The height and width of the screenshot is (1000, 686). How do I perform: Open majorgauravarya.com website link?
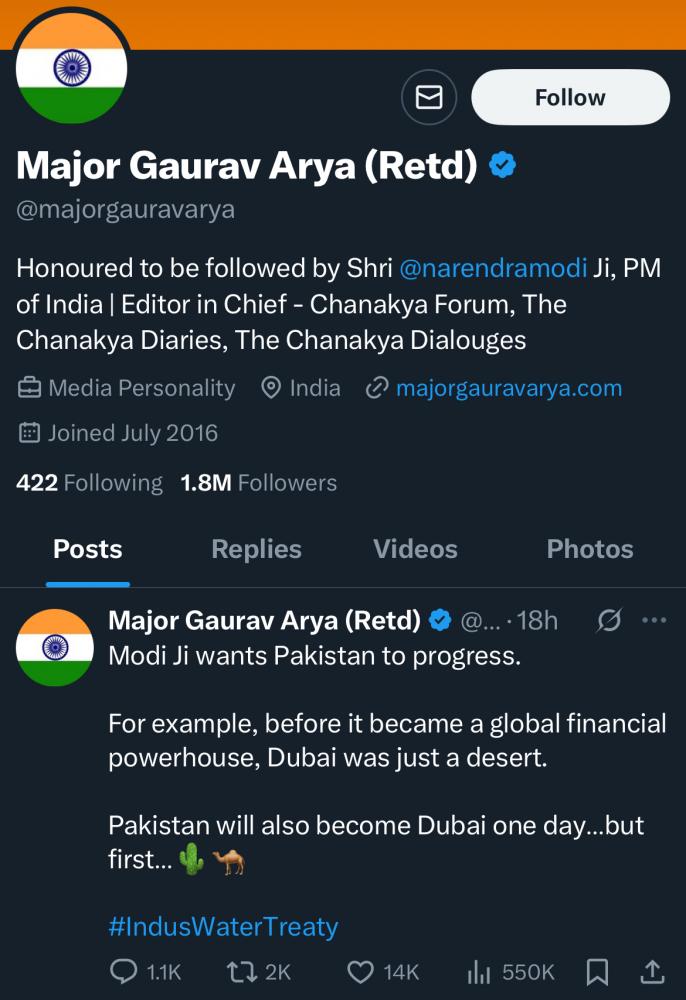click(508, 388)
